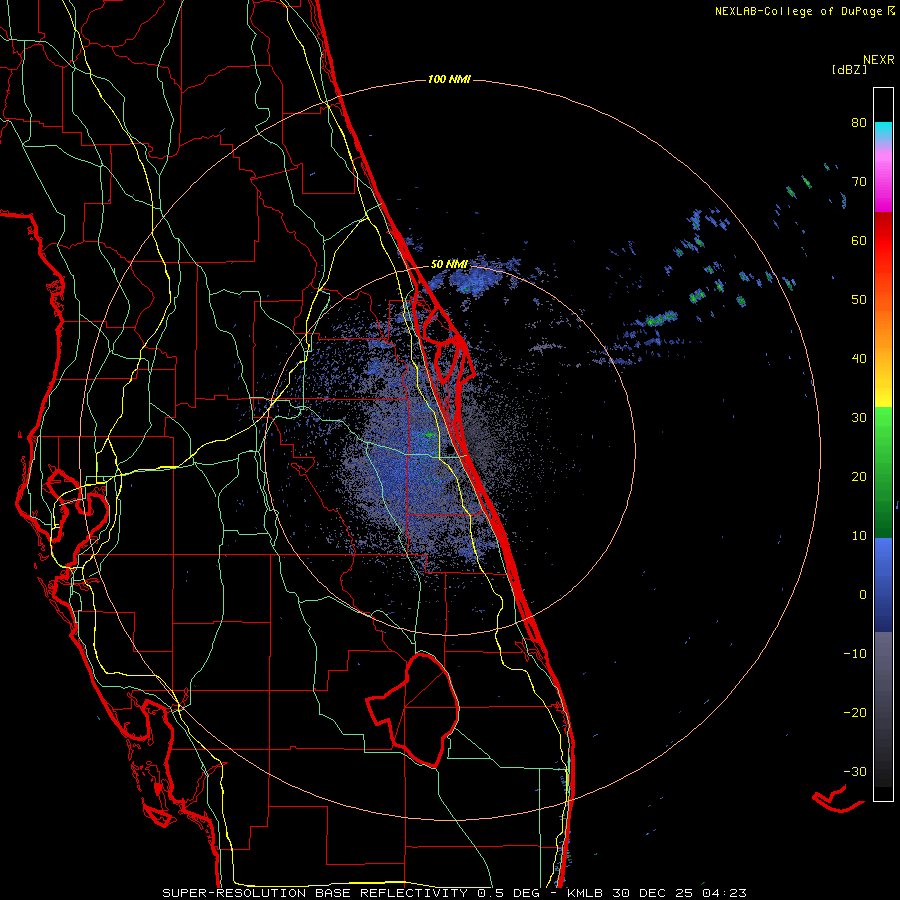Click the -20 value on the dBZ scale
900x900 pixels.
855,712
